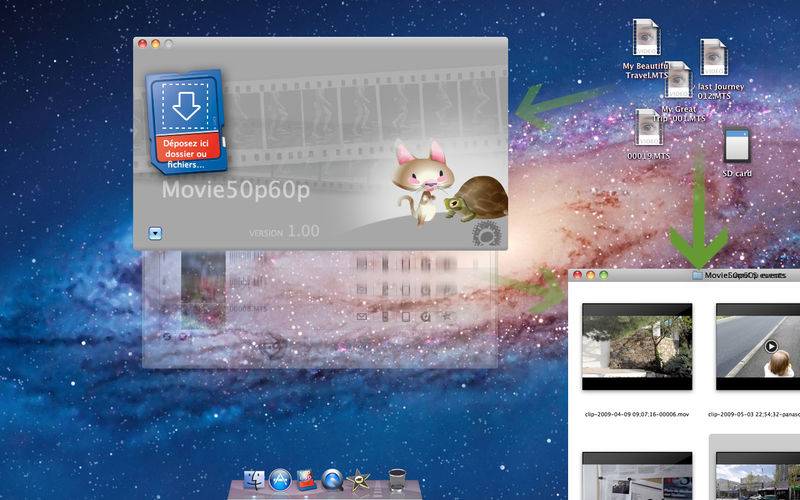Select the My Great Trip-001.MTS desktop file

[679, 80]
